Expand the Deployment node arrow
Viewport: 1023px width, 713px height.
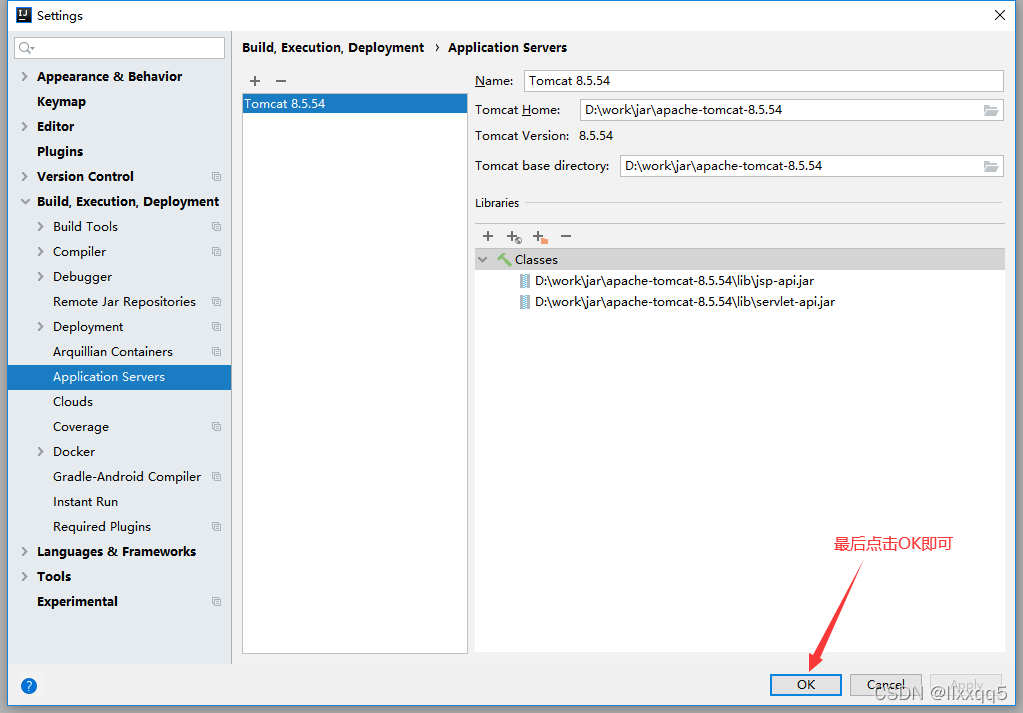(40, 327)
